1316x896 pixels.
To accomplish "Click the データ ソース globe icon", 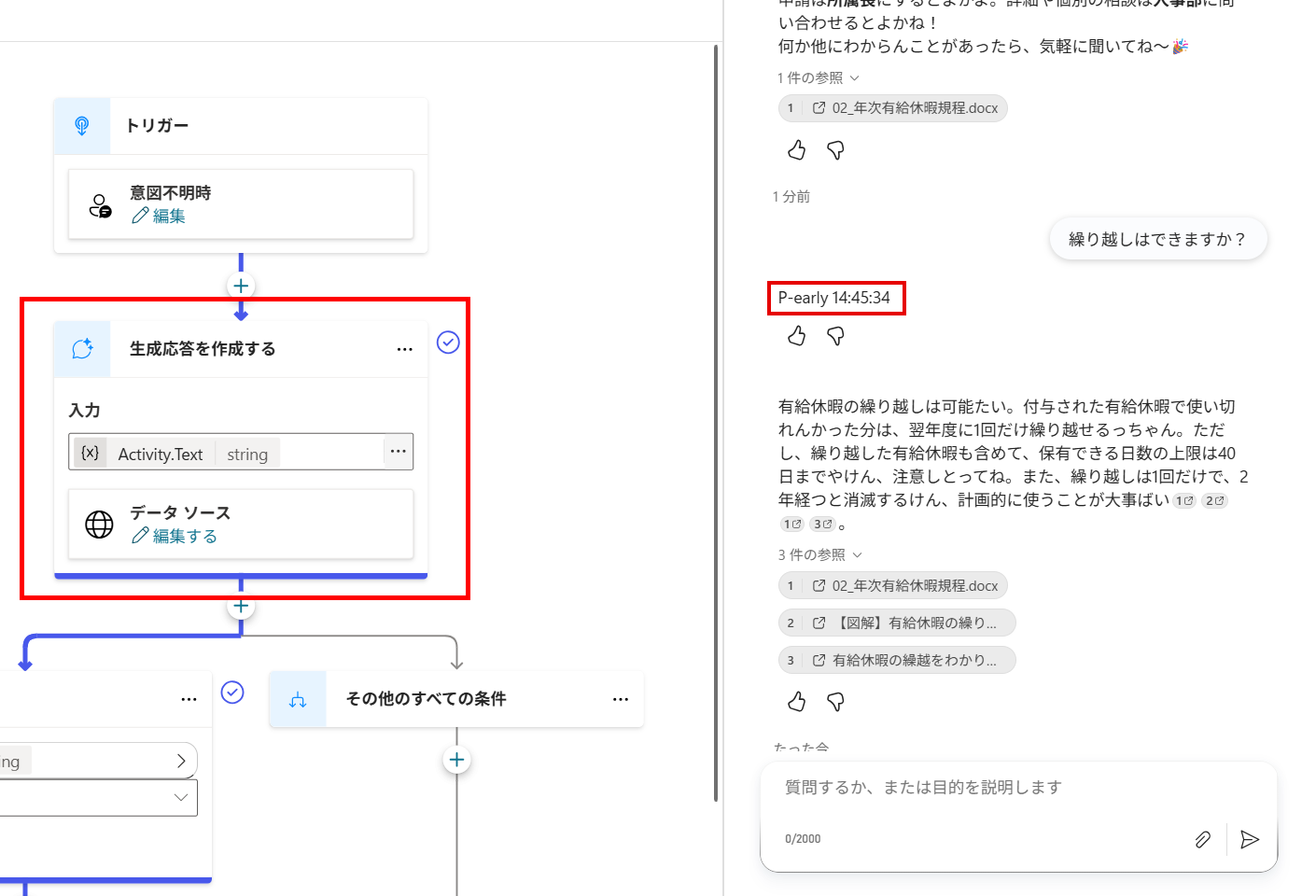I will (x=99, y=525).
